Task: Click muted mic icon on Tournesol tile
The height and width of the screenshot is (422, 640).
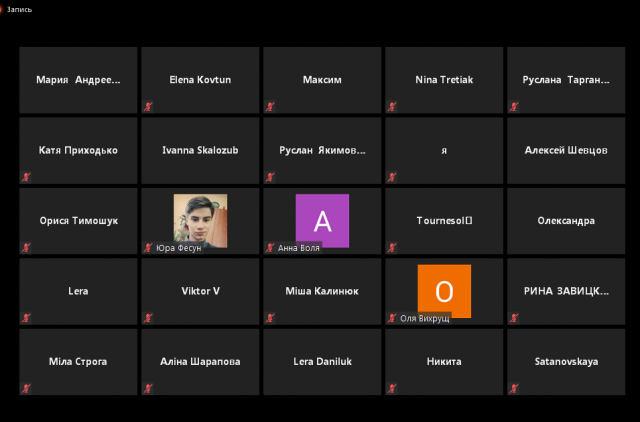Action: click(392, 248)
